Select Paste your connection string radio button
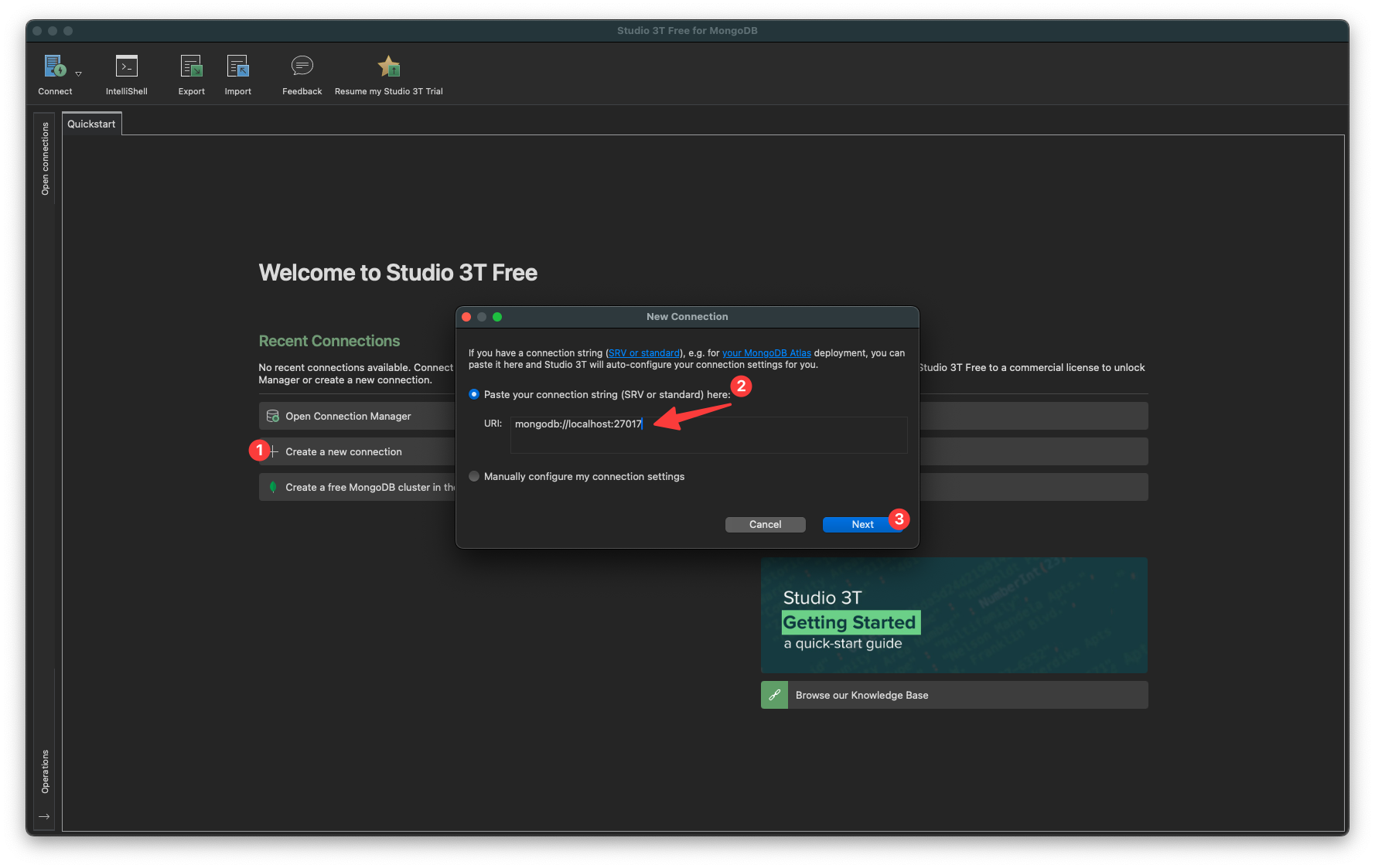The width and height of the screenshot is (1375, 868). (x=474, y=394)
